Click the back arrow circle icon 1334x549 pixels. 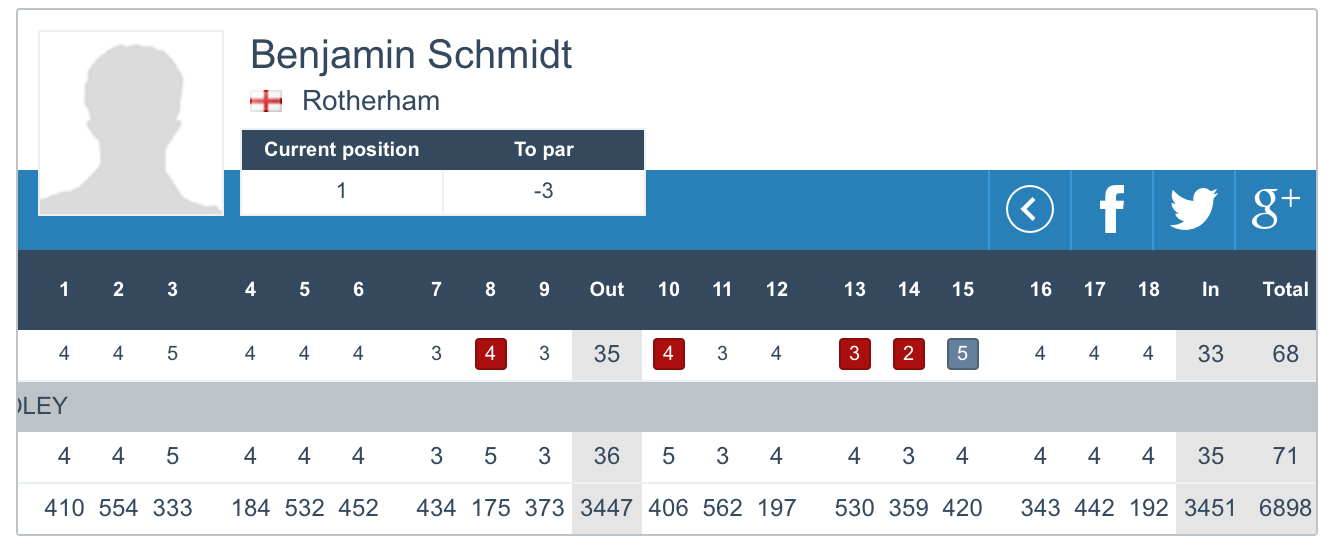1029,210
